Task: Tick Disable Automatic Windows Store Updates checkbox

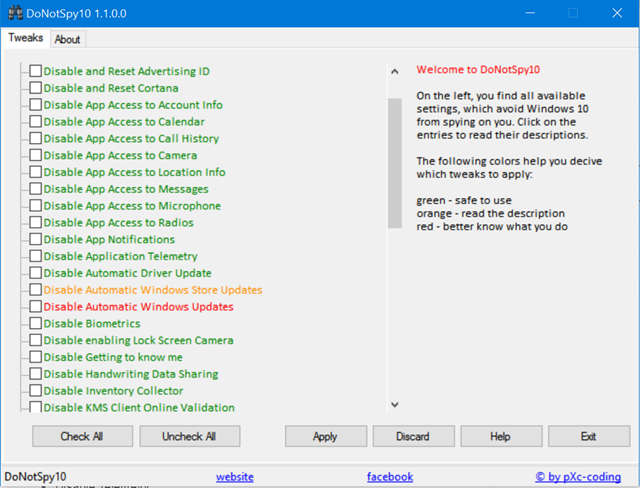Action: [36, 289]
